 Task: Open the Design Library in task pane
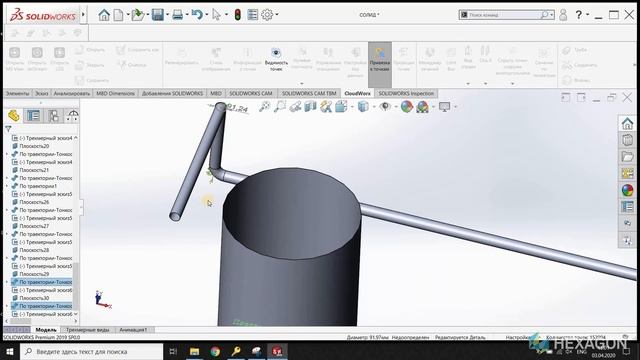pyautogui.click(x=627, y=140)
